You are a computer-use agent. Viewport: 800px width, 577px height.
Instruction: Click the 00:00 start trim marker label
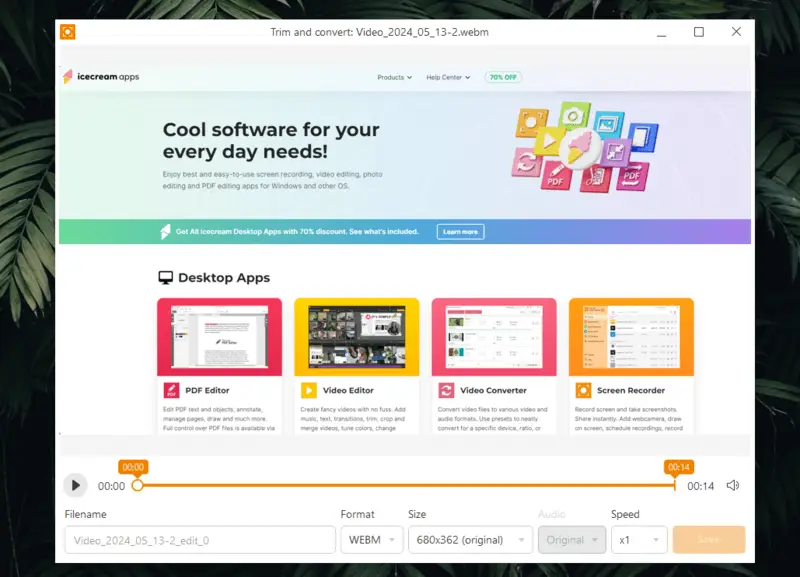pos(133,467)
